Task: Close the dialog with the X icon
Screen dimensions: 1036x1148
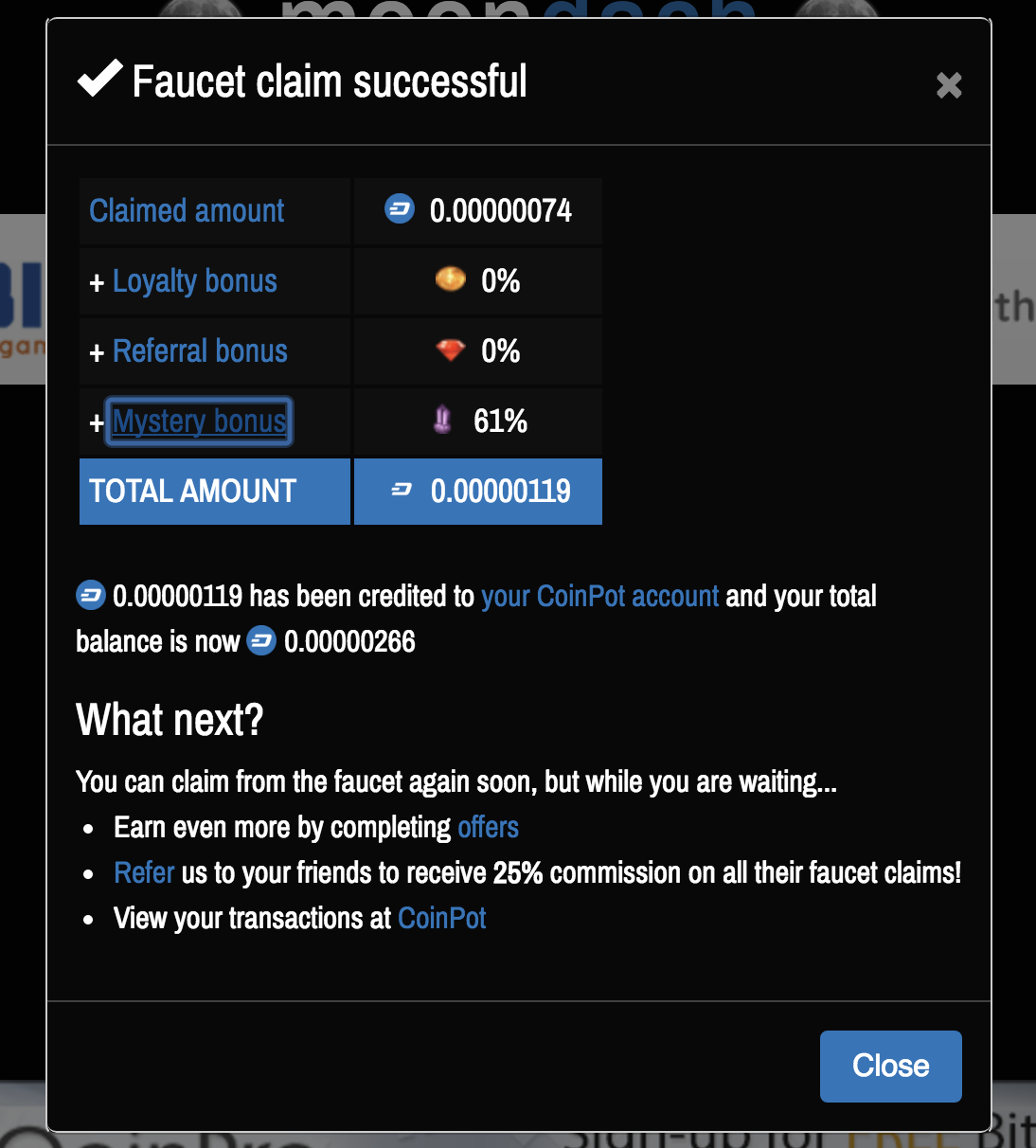Action: (949, 85)
